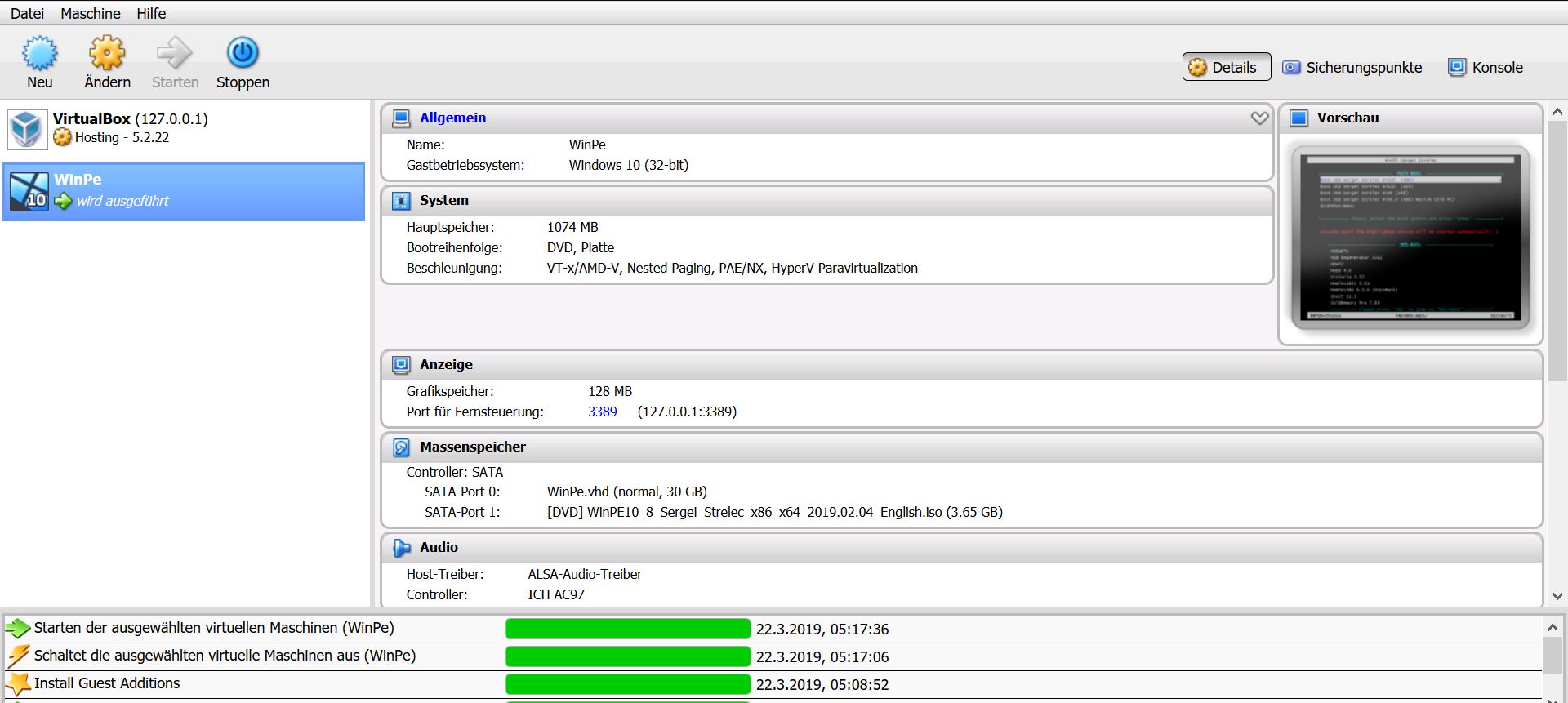This screenshot has height=703, width=1568.
Task: Click the green arrow icon of Starten task row
Action: click(18, 629)
